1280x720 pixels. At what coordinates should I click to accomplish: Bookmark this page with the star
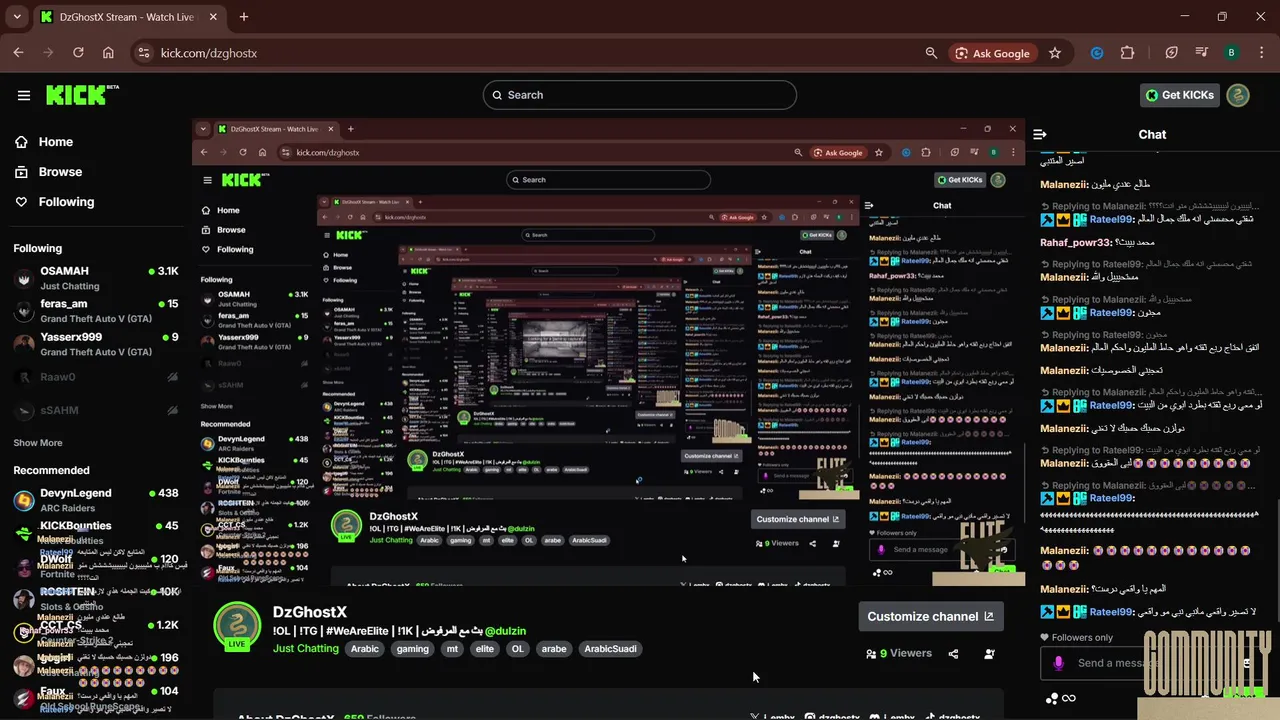(1055, 53)
